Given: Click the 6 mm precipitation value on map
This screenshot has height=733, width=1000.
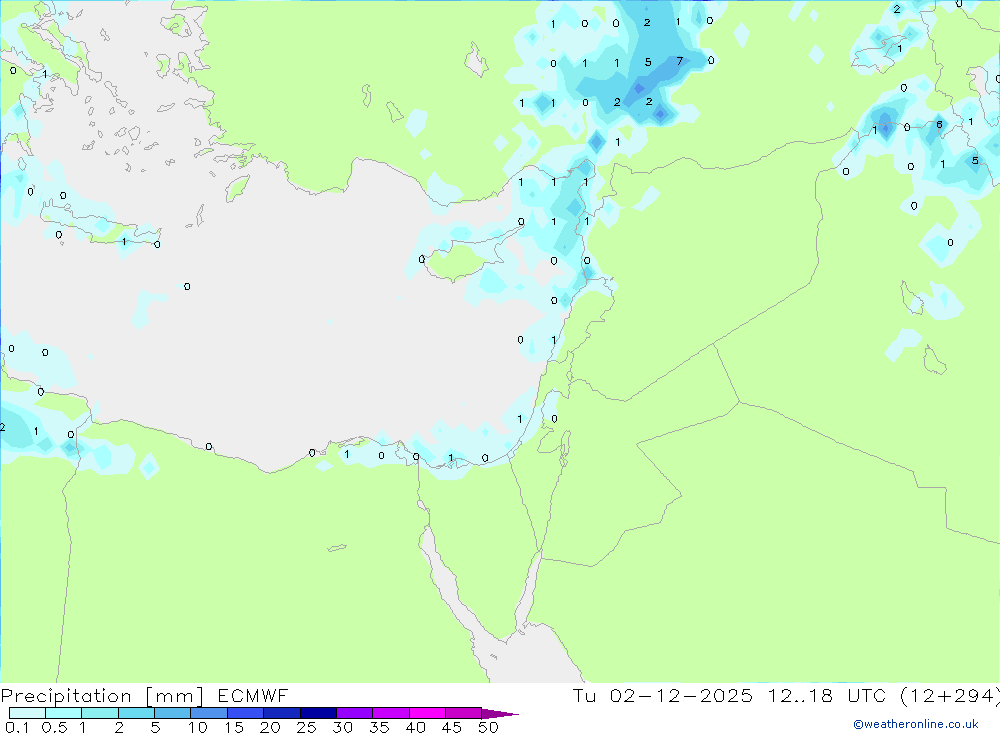Looking at the screenshot, I should (x=939, y=124).
